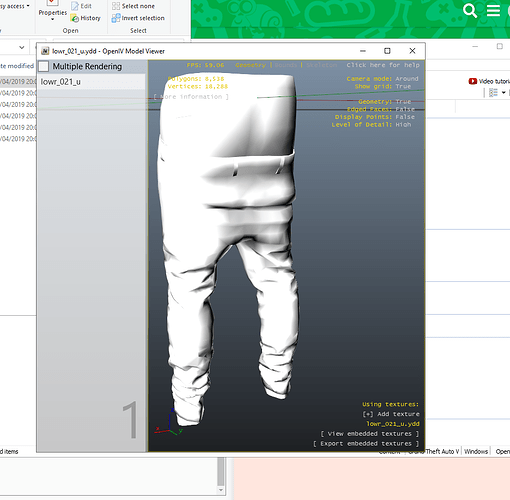Click View embedded textures

[369, 434]
